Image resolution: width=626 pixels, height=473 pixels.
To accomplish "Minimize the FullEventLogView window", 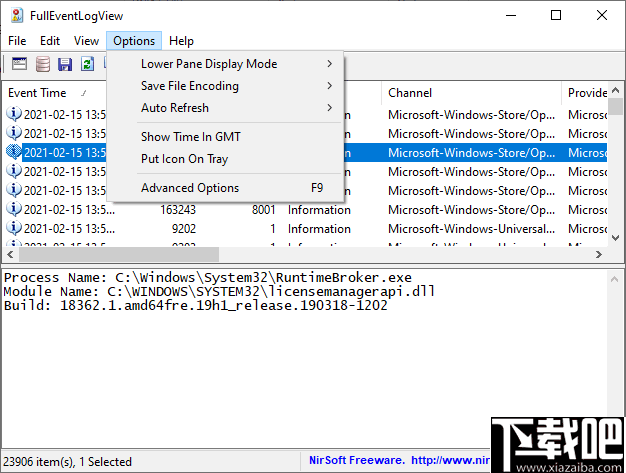I will (511, 16).
